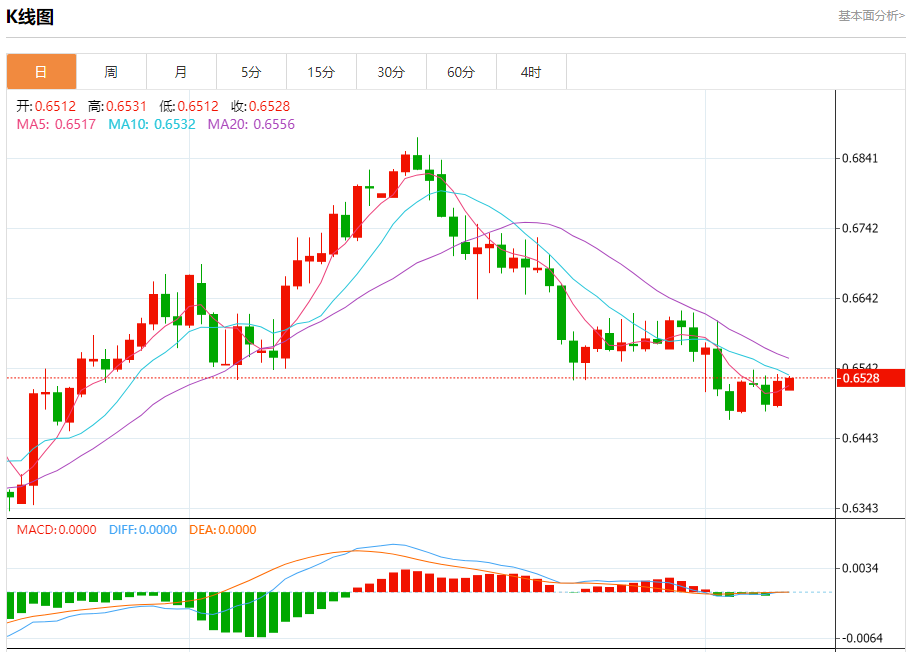Open the 5分 interval tab
909x652 pixels.
coord(251,72)
